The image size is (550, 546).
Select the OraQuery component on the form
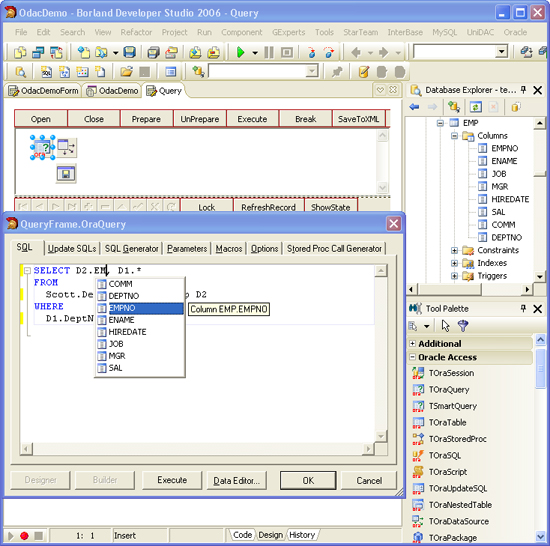click(x=42, y=148)
